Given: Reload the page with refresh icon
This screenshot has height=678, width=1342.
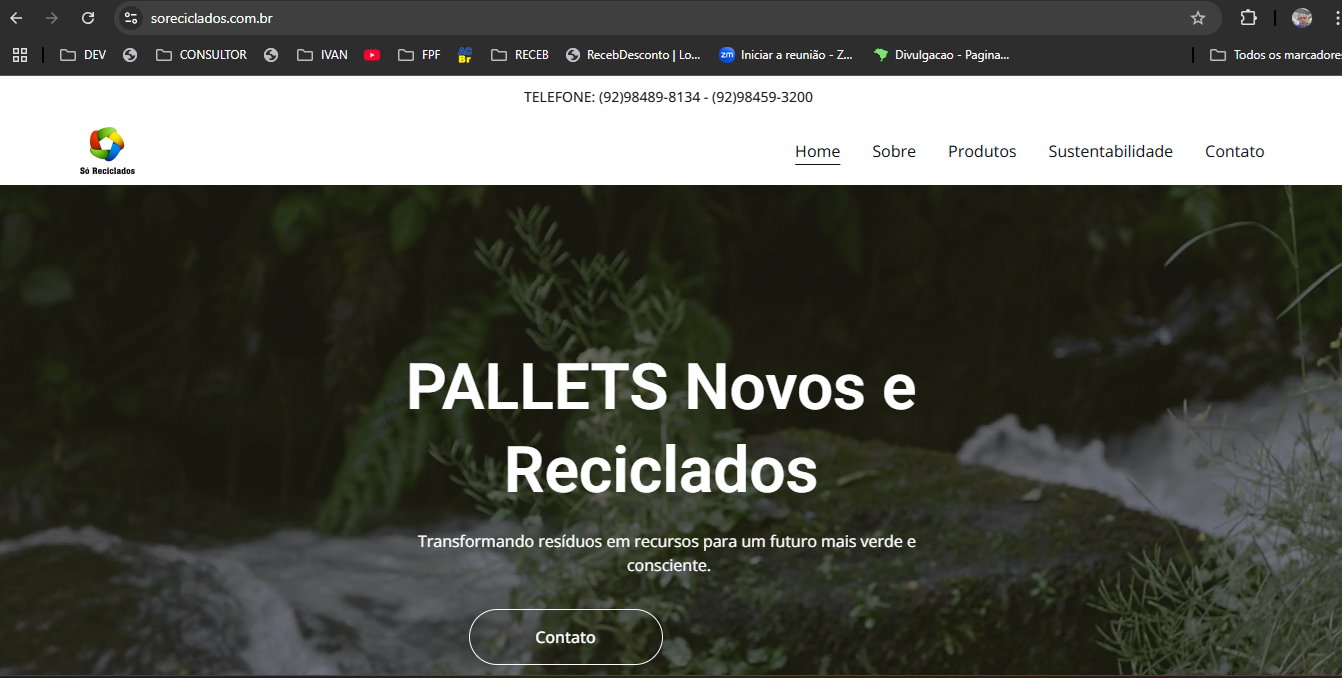Looking at the screenshot, I should click(88, 18).
